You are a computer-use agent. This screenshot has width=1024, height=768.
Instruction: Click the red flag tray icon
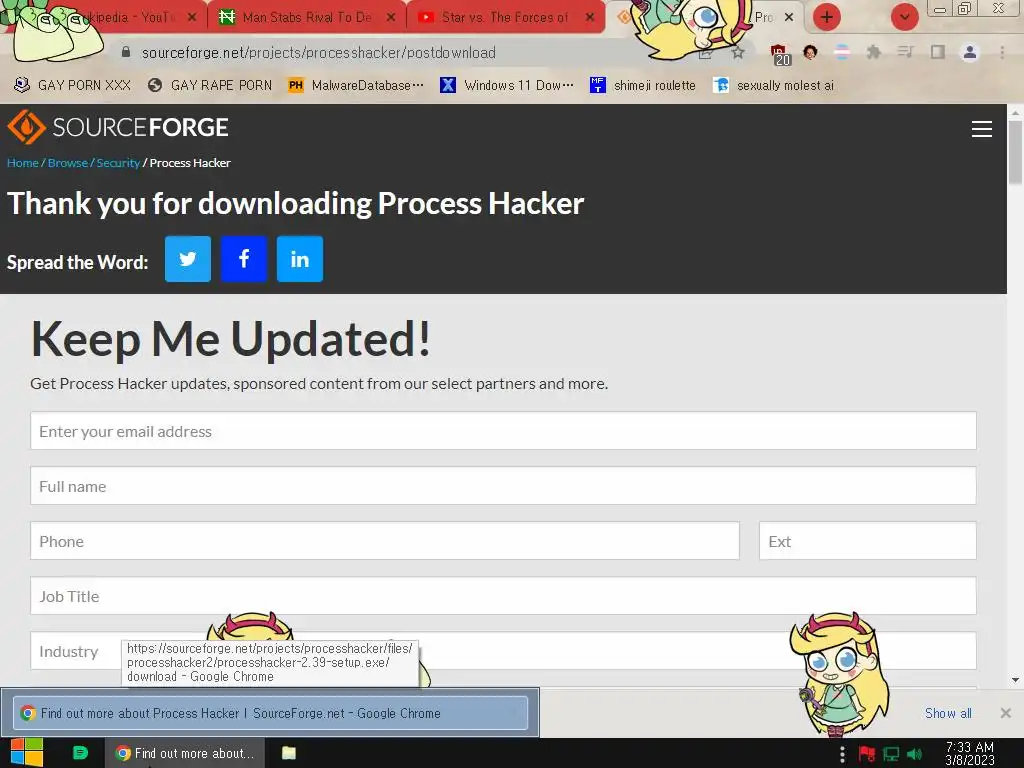click(x=867, y=754)
